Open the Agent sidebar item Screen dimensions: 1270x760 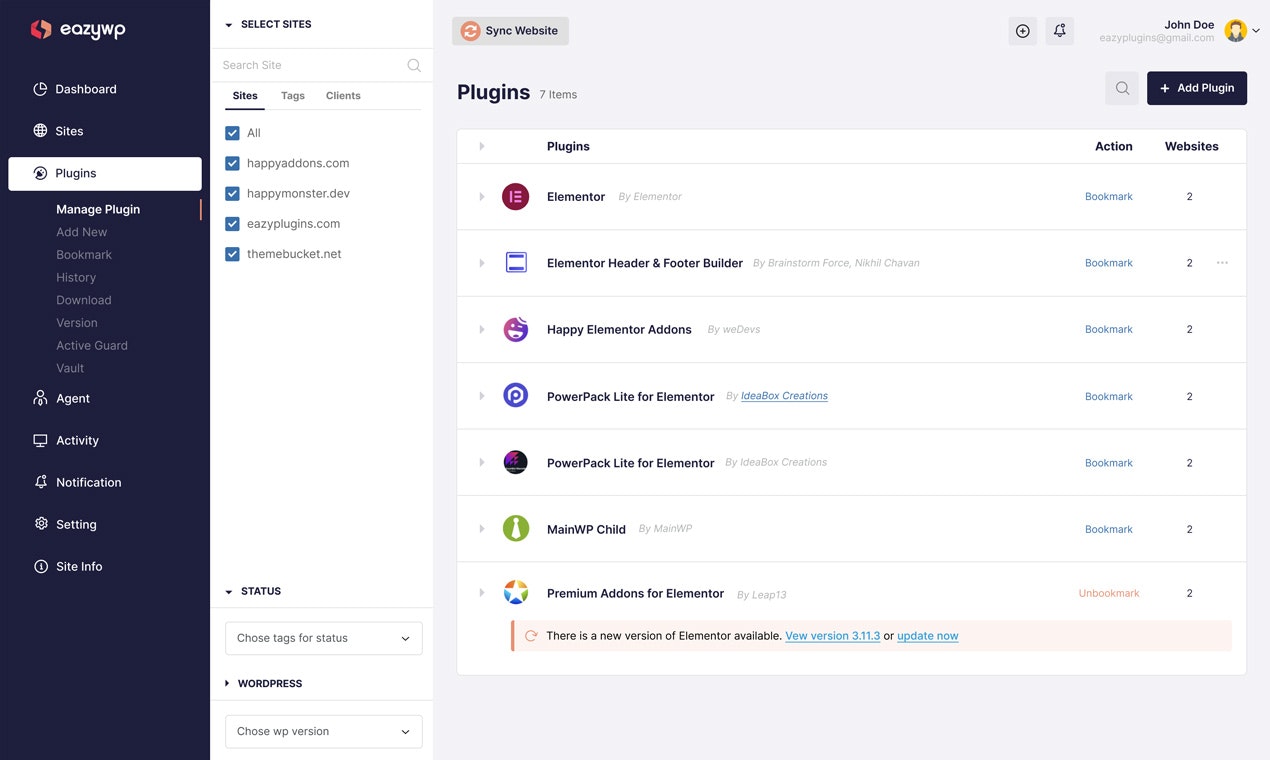pos(62,398)
